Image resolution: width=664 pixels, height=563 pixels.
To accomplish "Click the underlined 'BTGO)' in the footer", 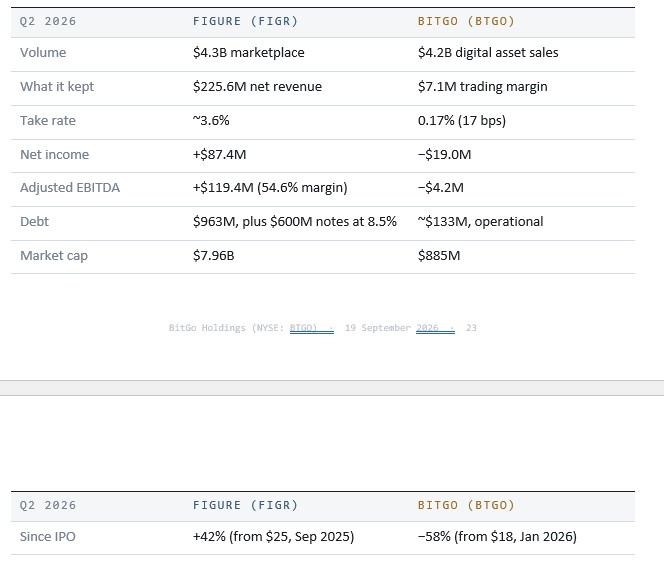I will pos(303,328).
